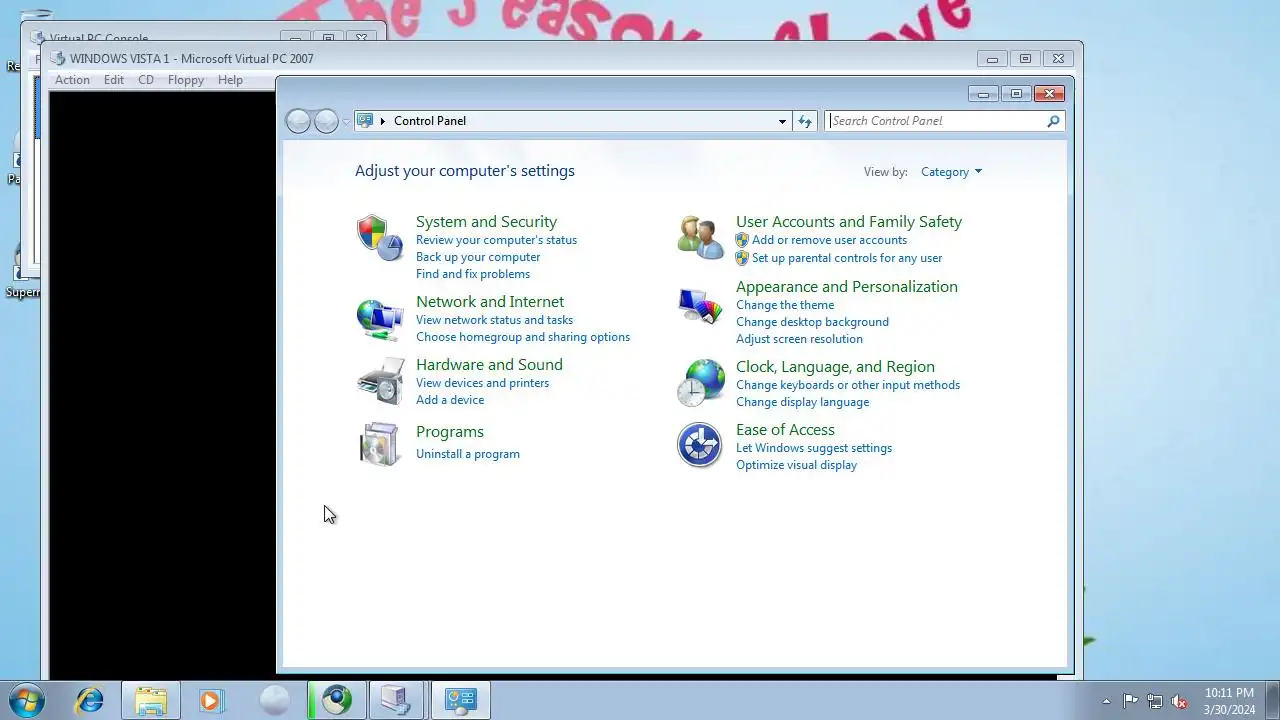Open the View by Category dropdown
This screenshot has height=720, width=1280.
[x=951, y=172]
